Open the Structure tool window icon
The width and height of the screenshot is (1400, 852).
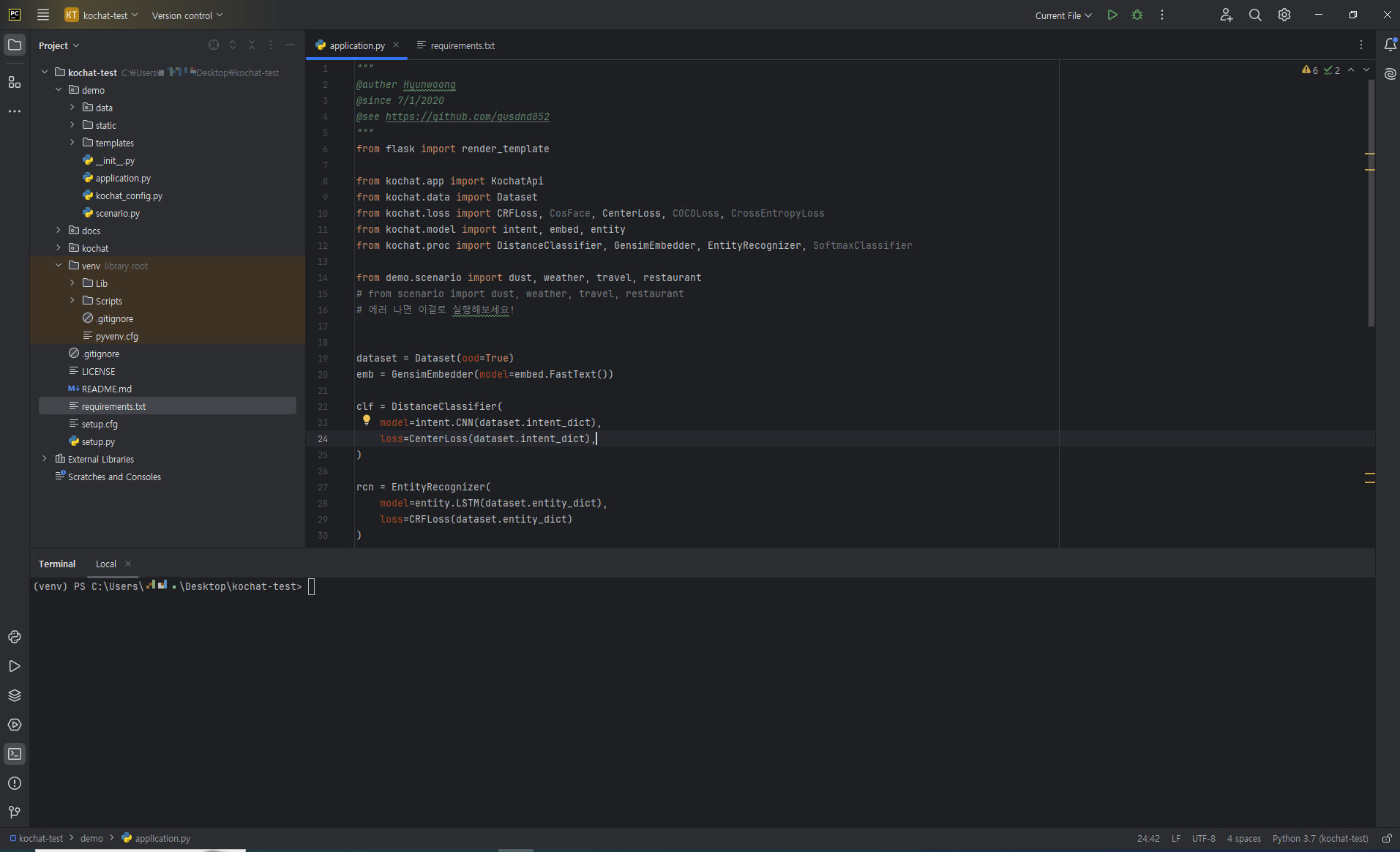[15, 82]
